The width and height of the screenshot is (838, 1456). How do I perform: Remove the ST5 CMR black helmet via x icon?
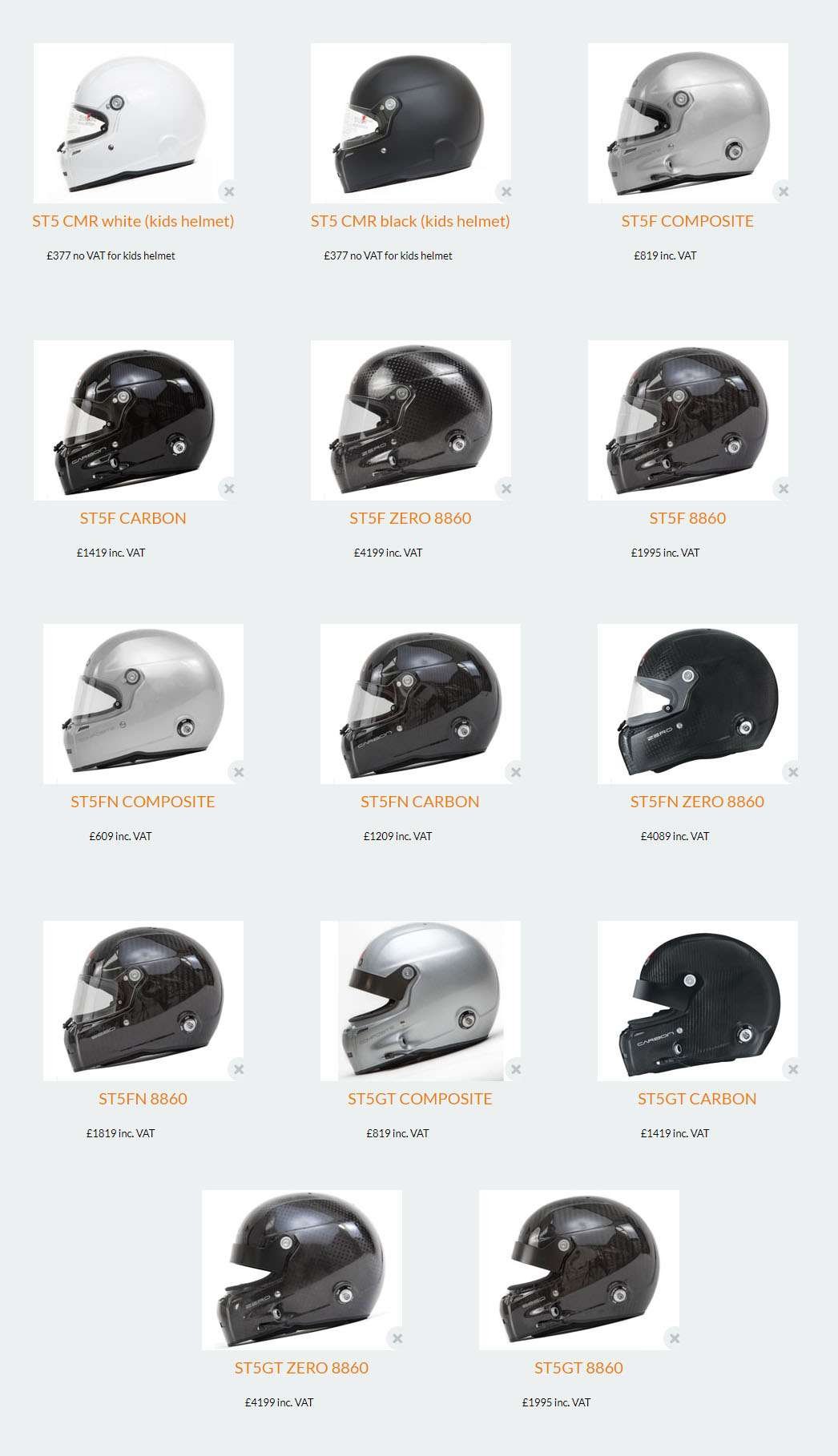(506, 191)
